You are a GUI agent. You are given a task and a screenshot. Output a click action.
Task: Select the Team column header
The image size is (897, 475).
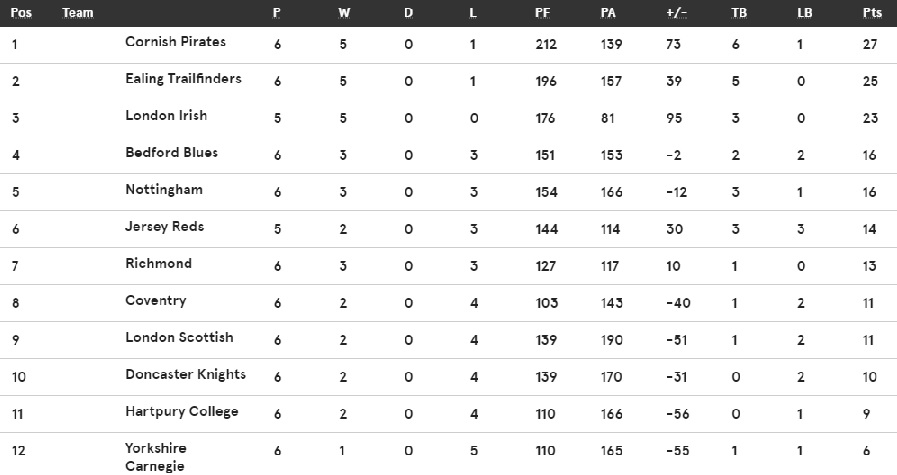[78, 13]
